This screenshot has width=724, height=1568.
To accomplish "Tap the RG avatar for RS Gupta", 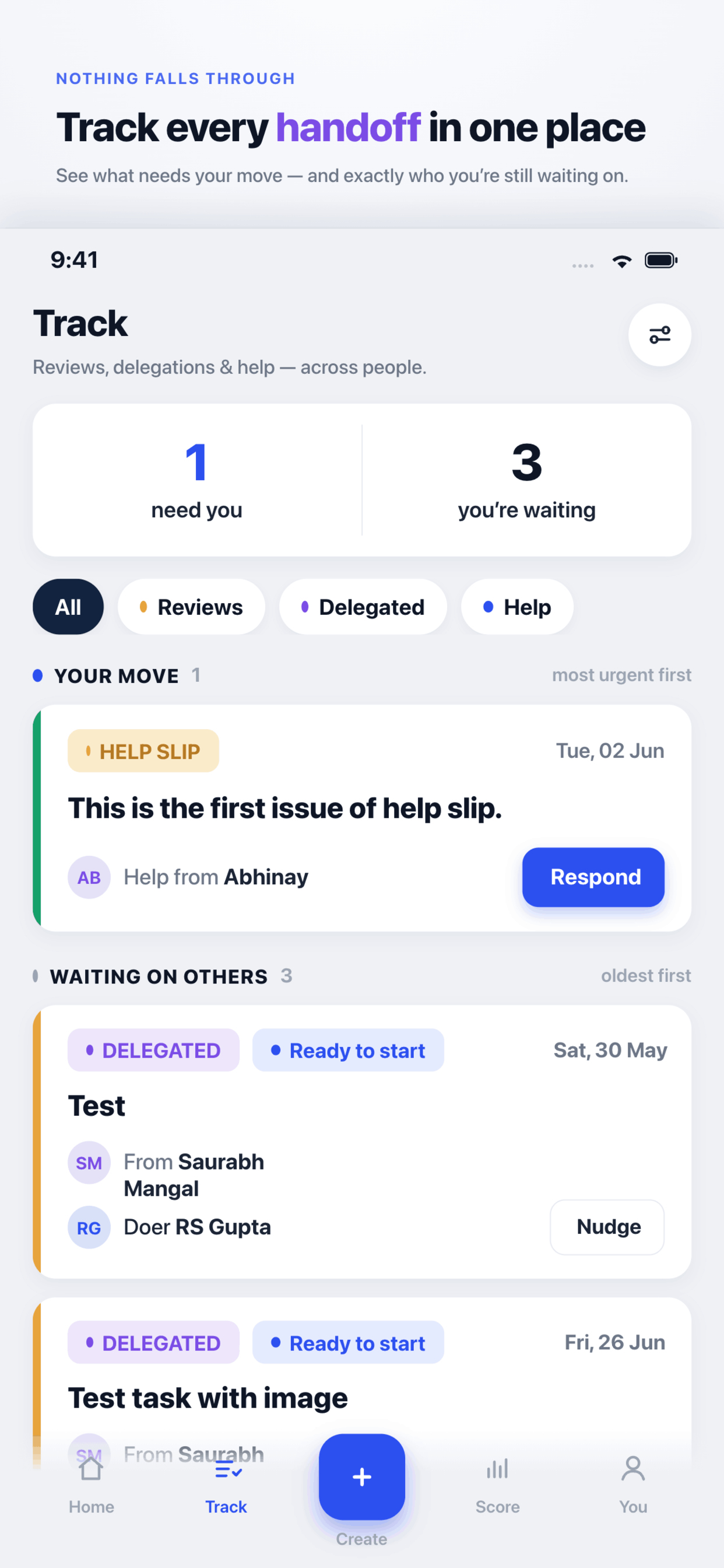I will (x=89, y=1227).
